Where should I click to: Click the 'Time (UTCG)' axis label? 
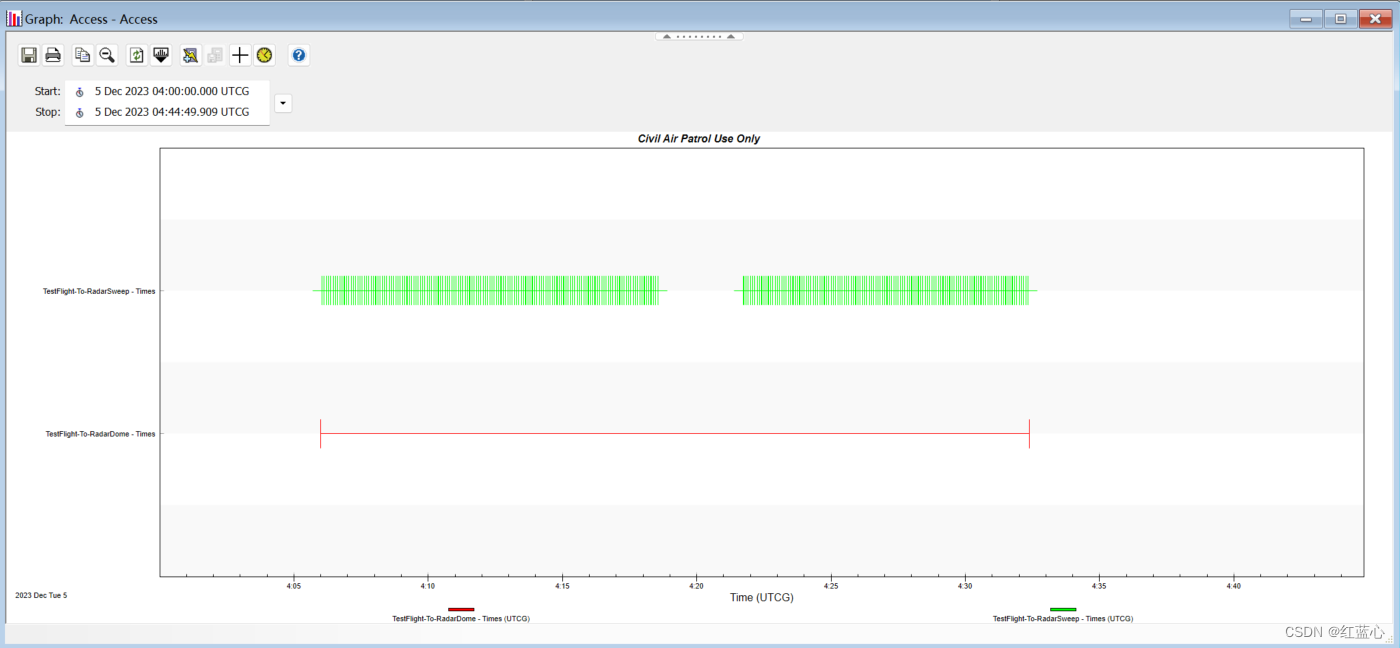[762, 597]
